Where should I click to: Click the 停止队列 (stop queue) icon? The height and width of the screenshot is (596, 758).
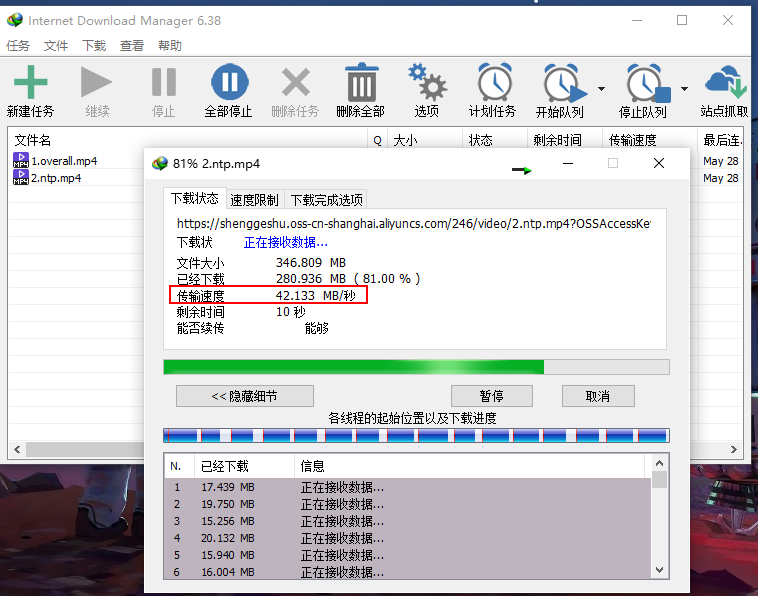pos(648,83)
